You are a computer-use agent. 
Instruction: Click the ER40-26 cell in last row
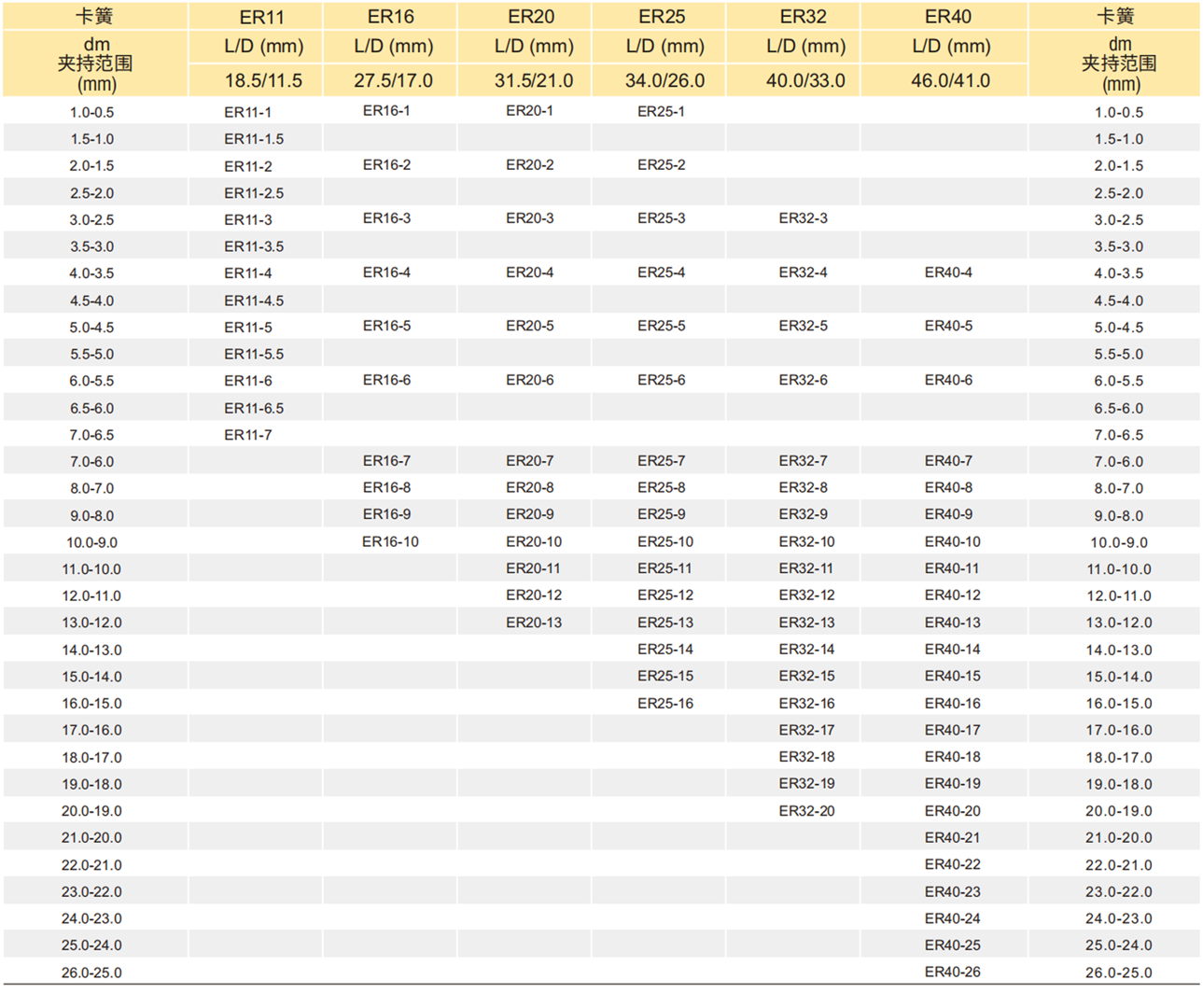952,972
